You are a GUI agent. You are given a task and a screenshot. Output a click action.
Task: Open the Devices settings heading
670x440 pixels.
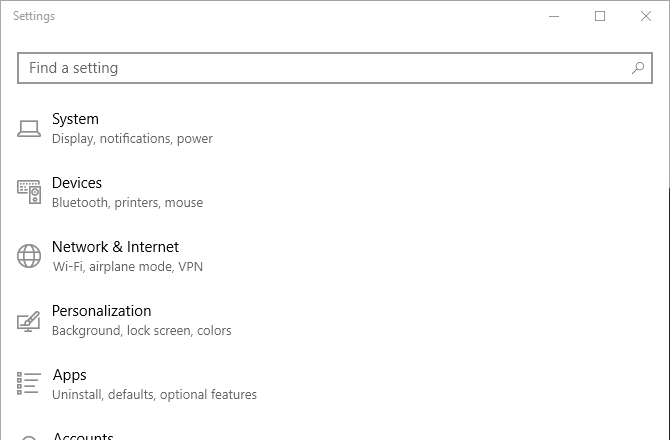pos(77,183)
